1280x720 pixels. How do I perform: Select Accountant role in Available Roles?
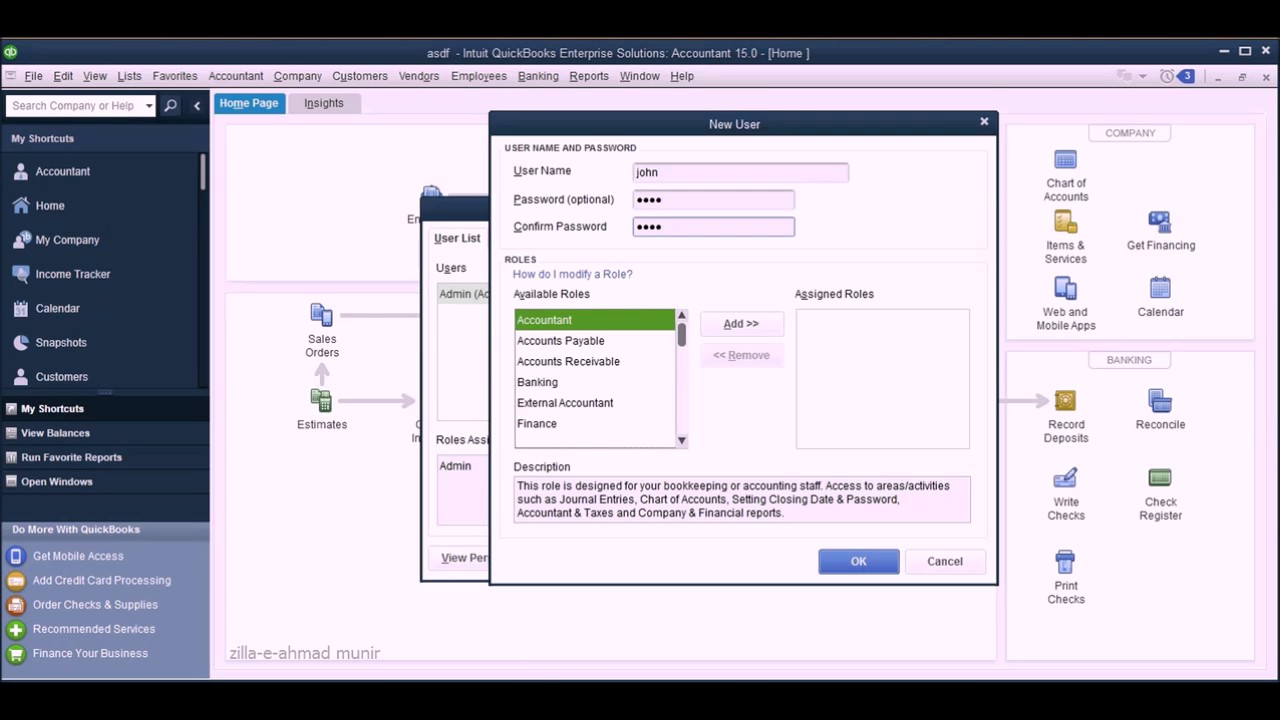(595, 320)
